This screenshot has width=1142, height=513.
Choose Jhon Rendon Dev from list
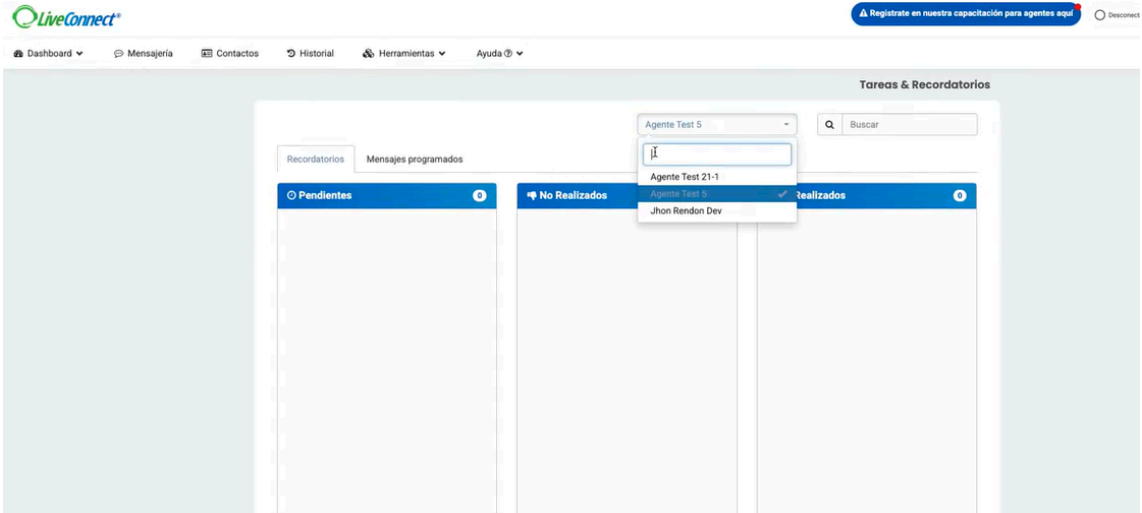click(717, 211)
